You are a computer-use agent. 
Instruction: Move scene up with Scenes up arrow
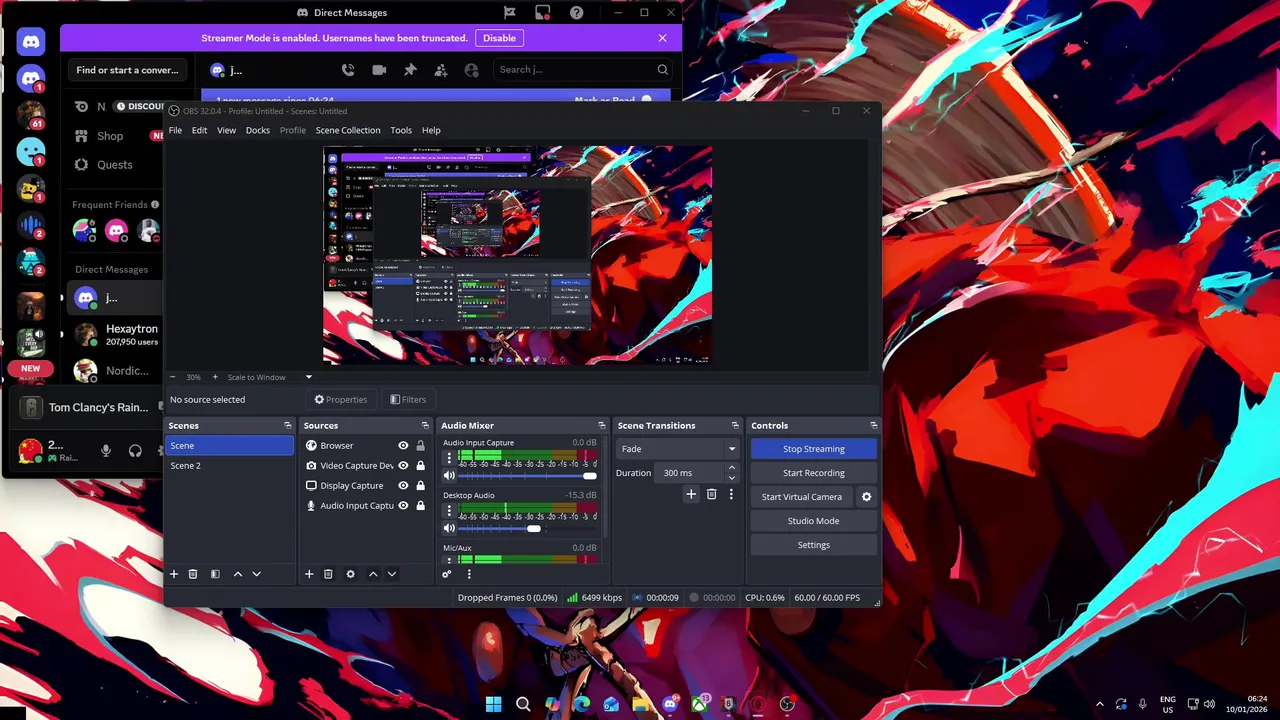[x=237, y=574]
